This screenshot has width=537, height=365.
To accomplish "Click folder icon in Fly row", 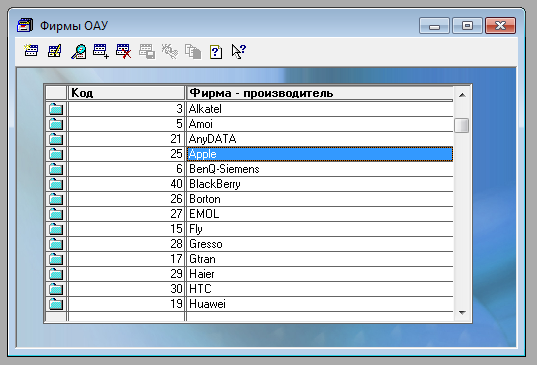I will point(56,229).
